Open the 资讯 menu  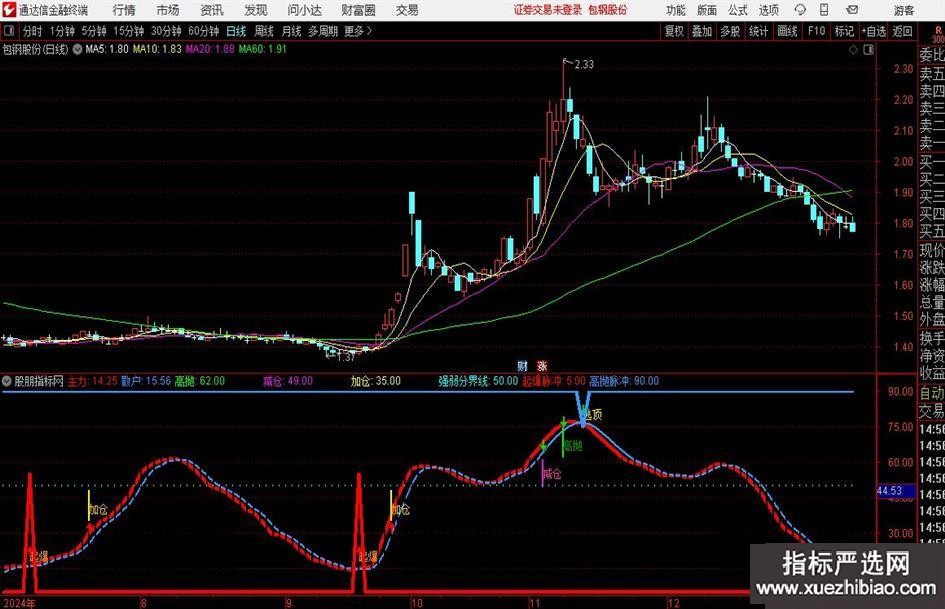pos(212,10)
